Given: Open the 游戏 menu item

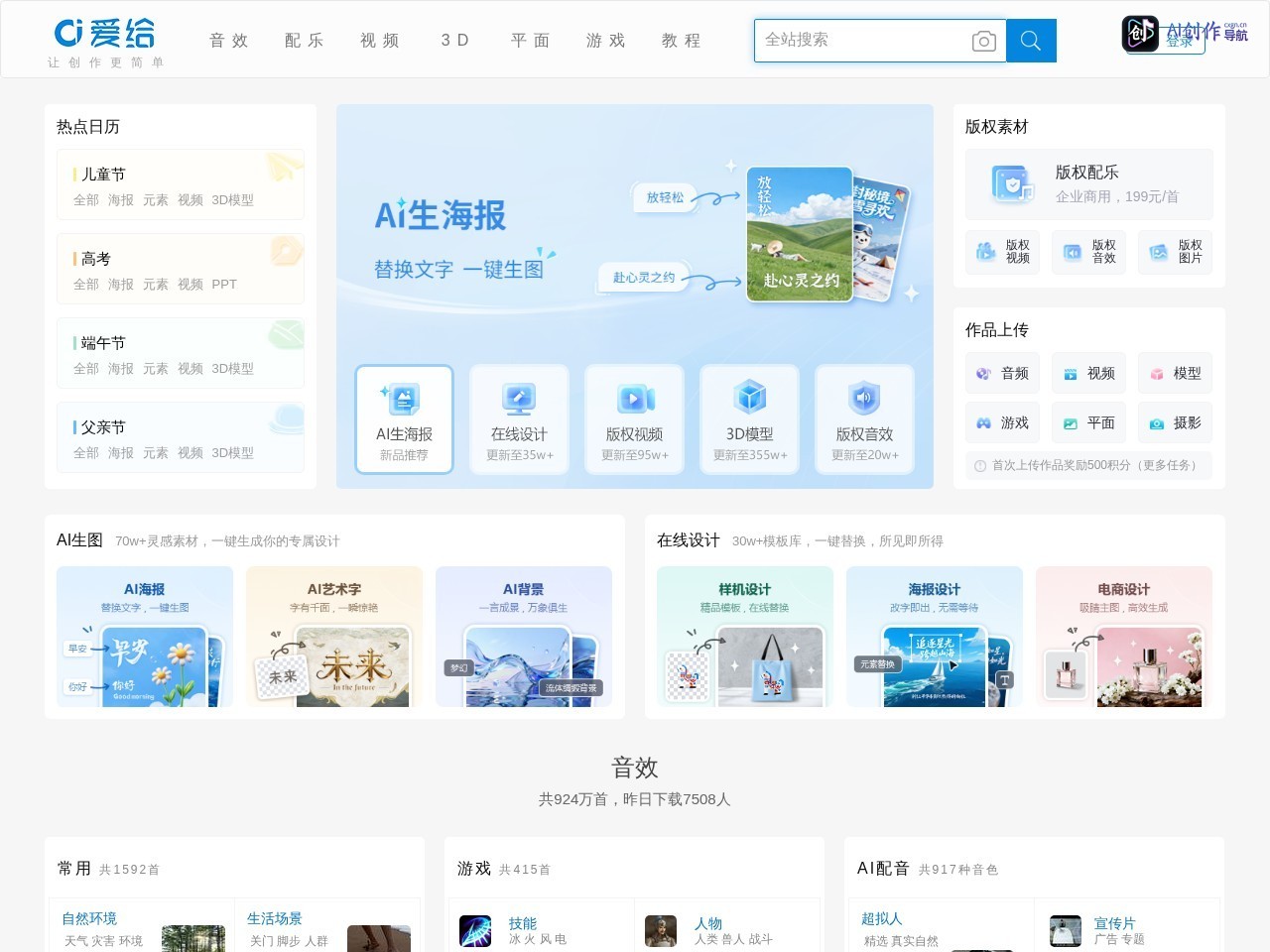Looking at the screenshot, I should click(x=605, y=41).
